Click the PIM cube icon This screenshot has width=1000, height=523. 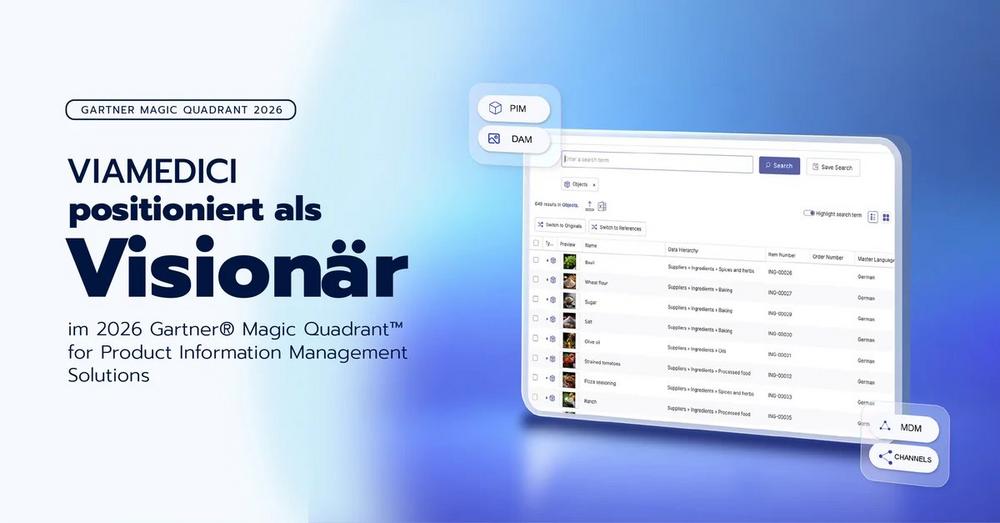coord(495,108)
